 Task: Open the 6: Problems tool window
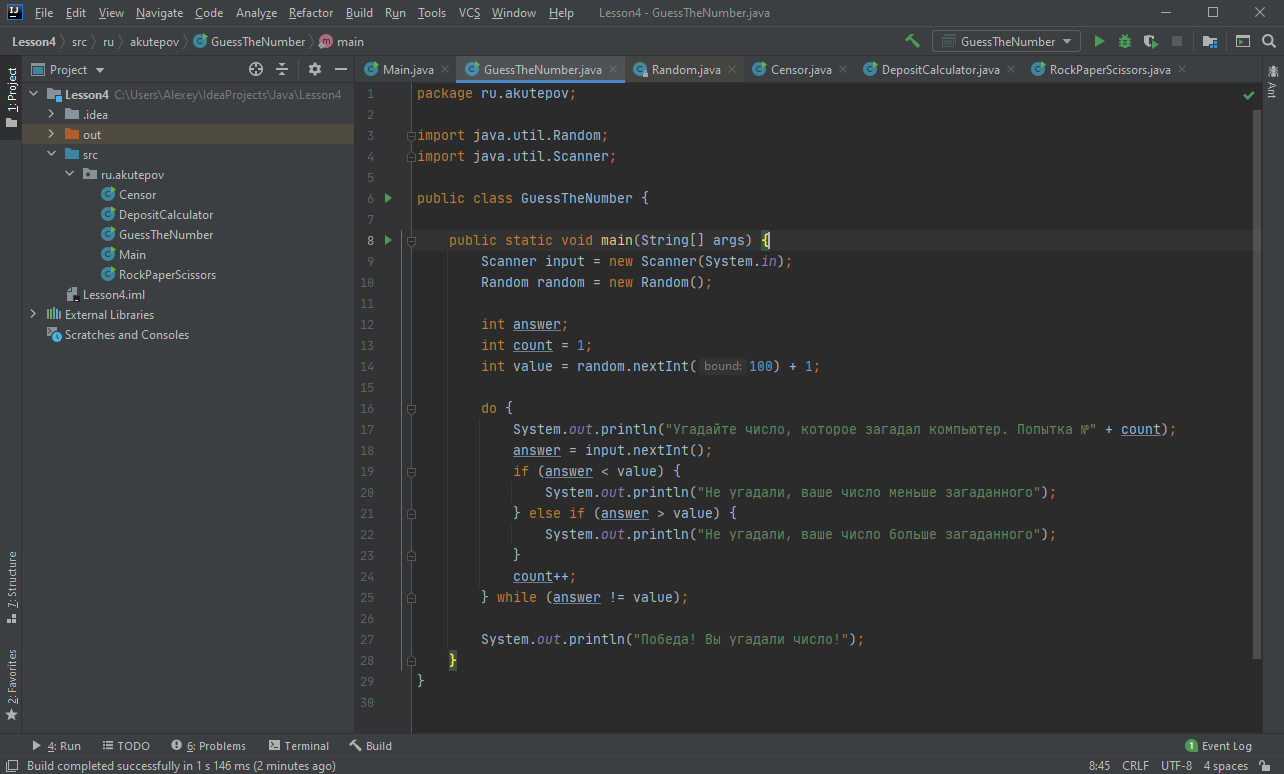click(208, 746)
